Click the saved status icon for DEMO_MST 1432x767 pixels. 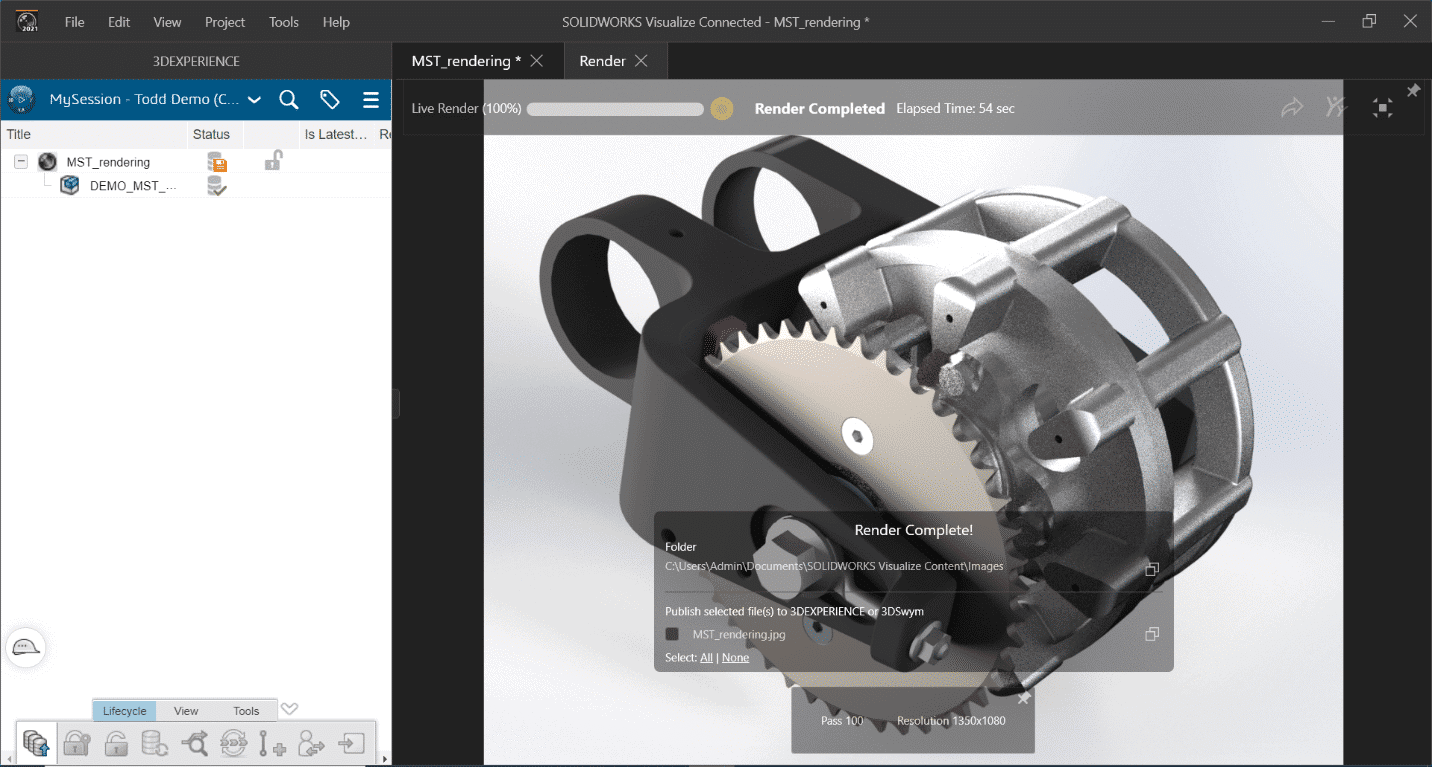(x=216, y=185)
